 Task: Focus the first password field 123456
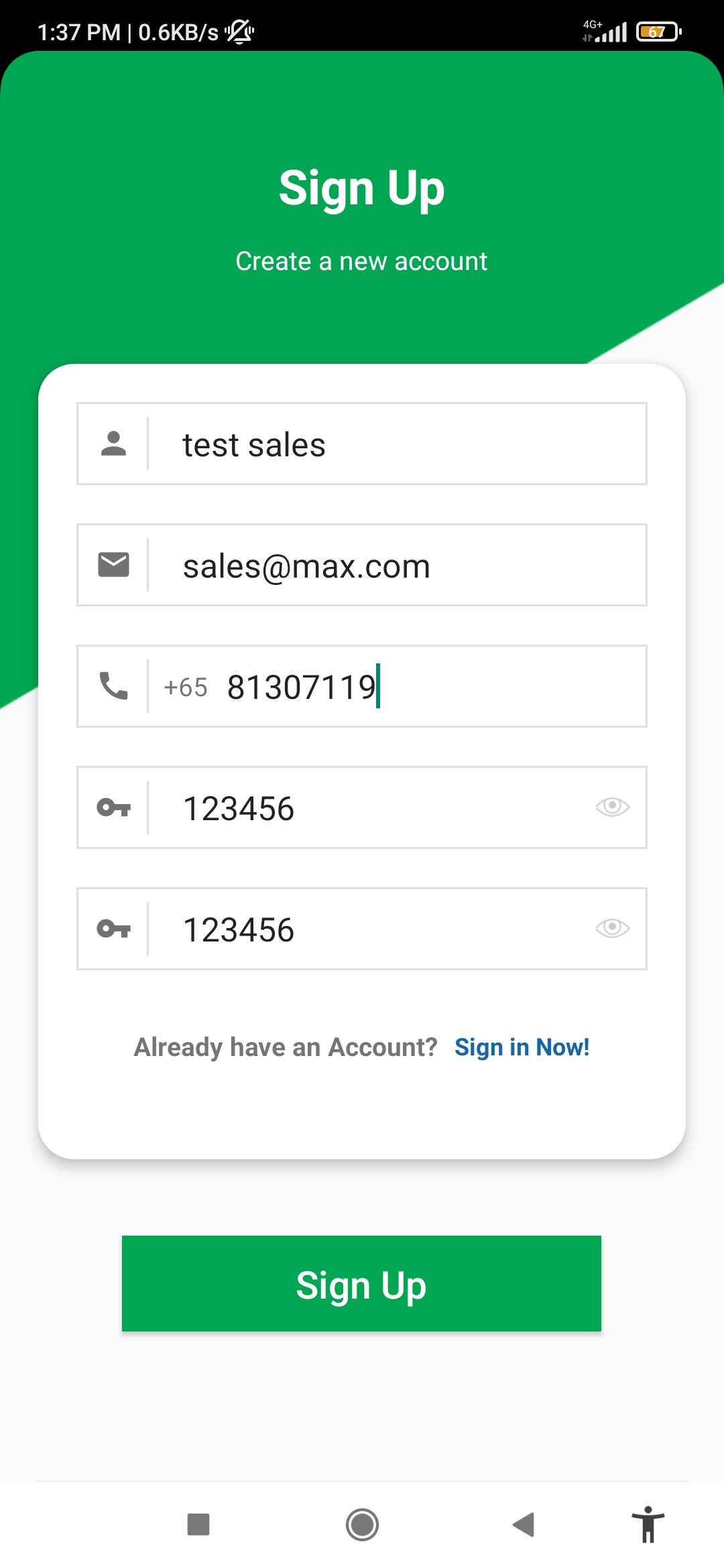[x=375, y=808]
